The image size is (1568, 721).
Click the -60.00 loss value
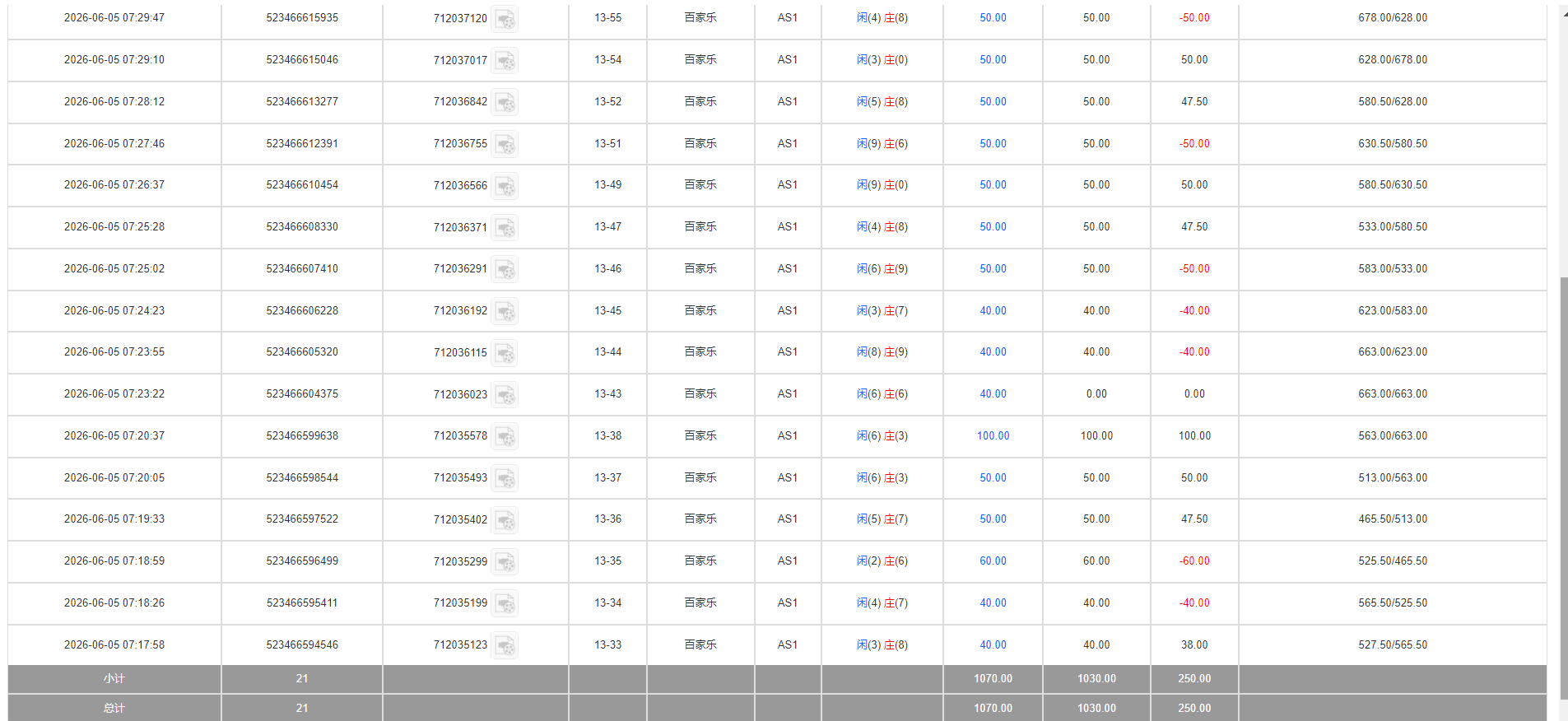pyautogui.click(x=1194, y=561)
